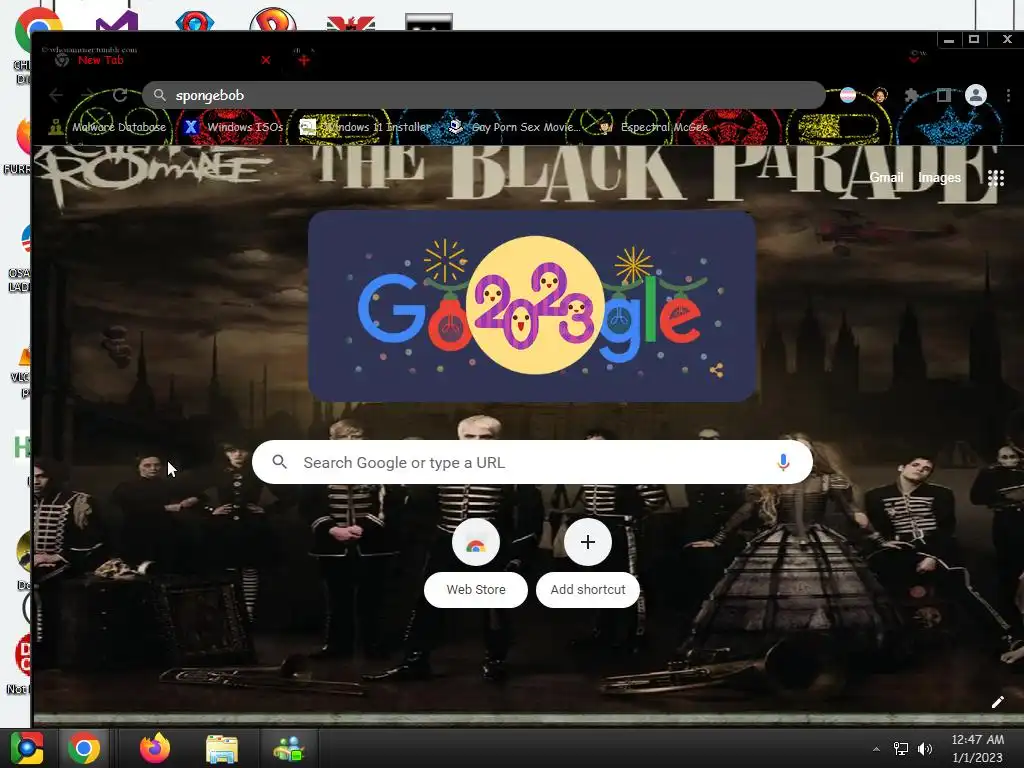This screenshot has height=768, width=1024.
Task: Switch to Chrome on the taskbar
Action: (84, 748)
